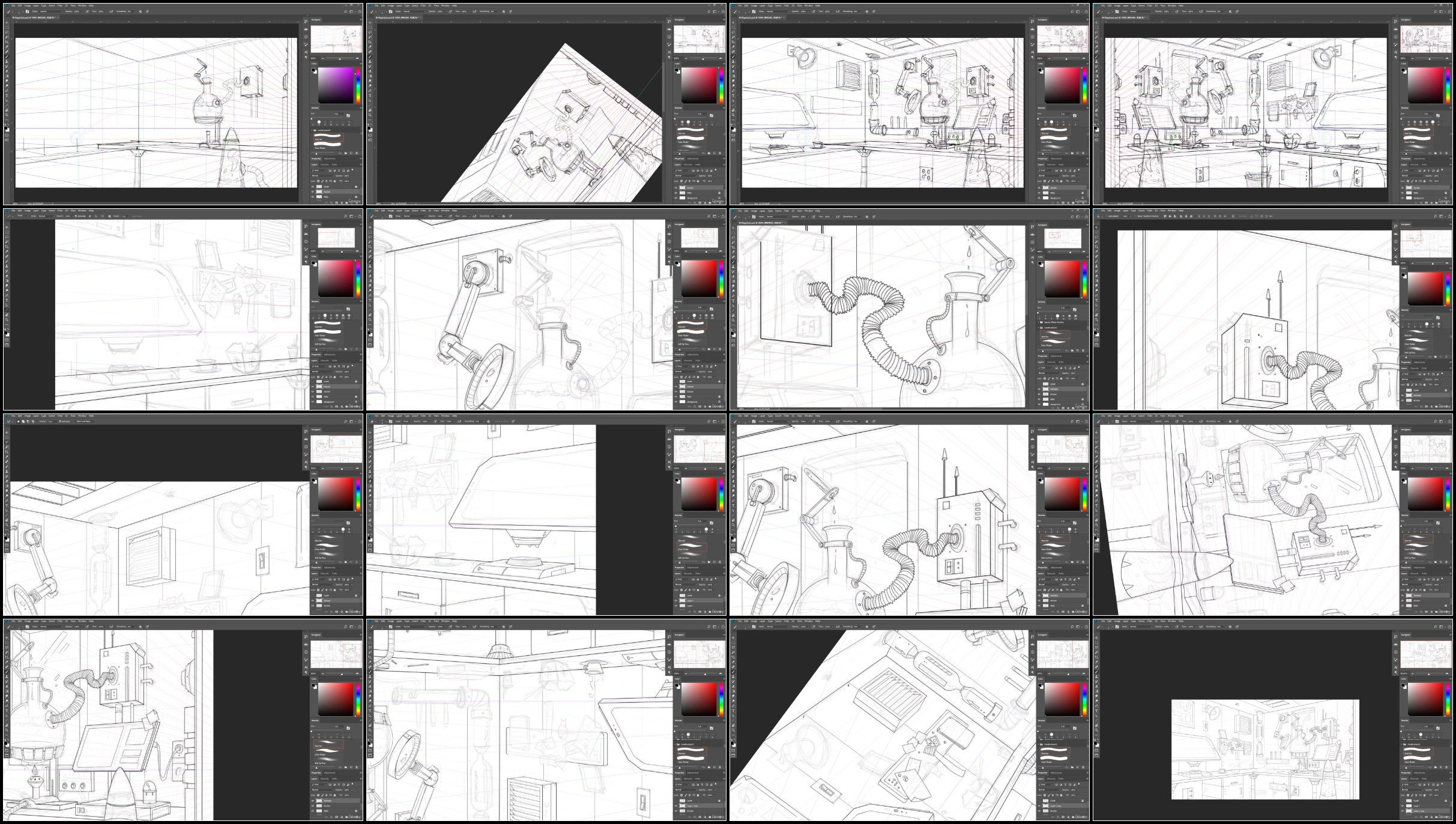This screenshot has width=1456, height=824.
Task: Click Navigator thumbnail in frame with small zoomed-out canvas
Action: (x=1426, y=654)
